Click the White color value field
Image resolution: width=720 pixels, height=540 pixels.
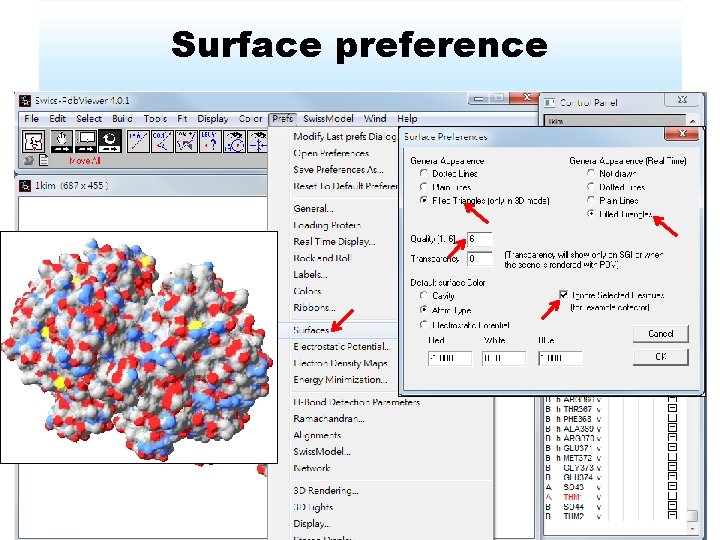(504, 358)
